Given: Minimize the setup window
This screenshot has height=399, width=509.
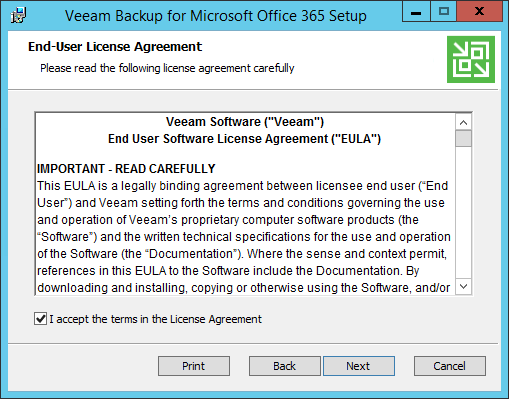Looking at the screenshot, I should pos(416,12).
